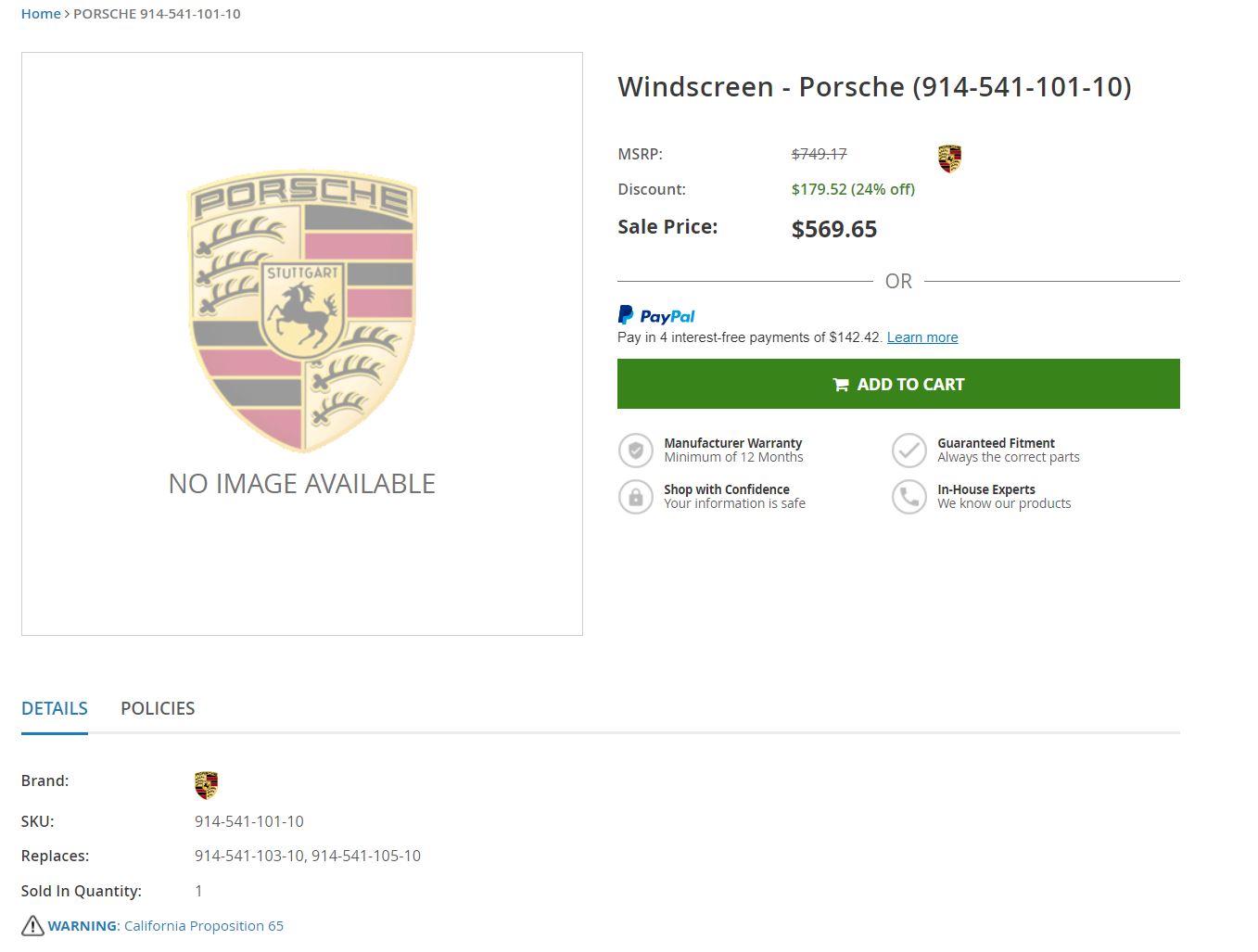Click the Guaranteed Fitment checkmark icon

909,451
